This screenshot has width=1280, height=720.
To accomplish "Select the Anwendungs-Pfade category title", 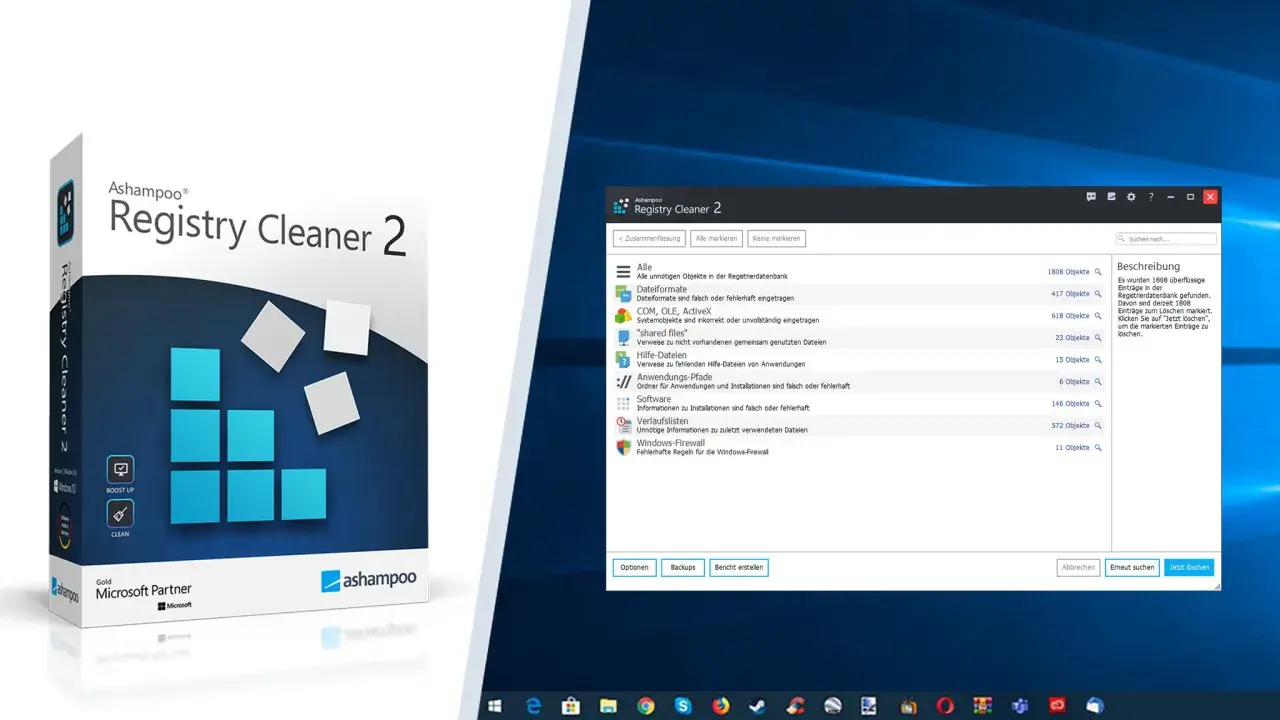I will pos(674,377).
